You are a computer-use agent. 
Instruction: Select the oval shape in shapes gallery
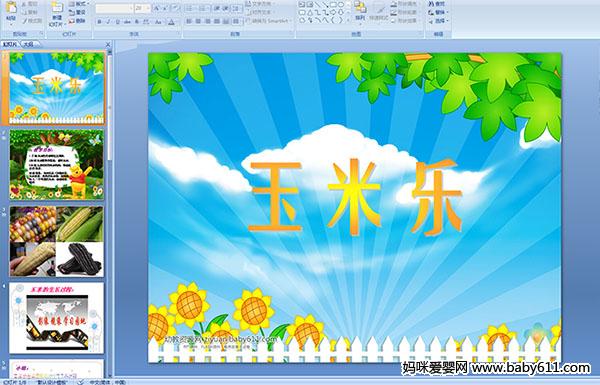tap(341, 5)
